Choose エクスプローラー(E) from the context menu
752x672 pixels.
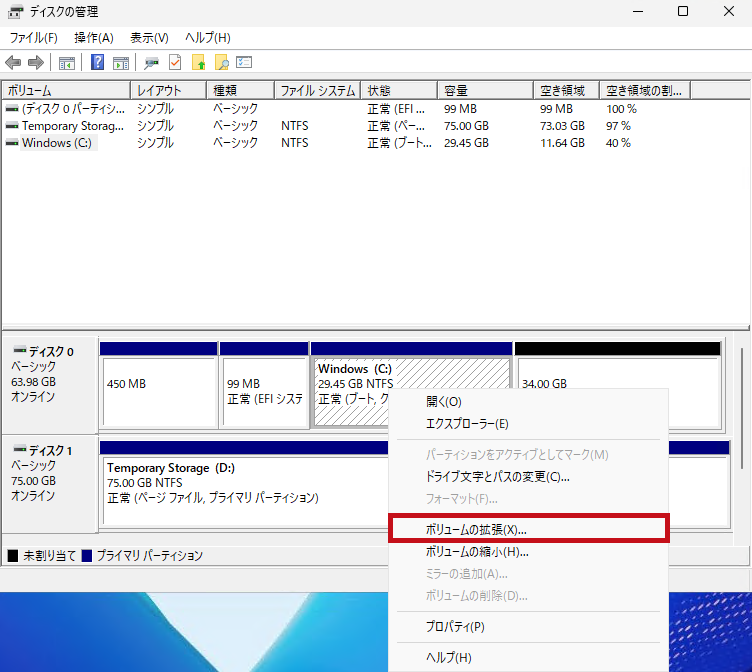pyautogui.click(x=528, y=424)
